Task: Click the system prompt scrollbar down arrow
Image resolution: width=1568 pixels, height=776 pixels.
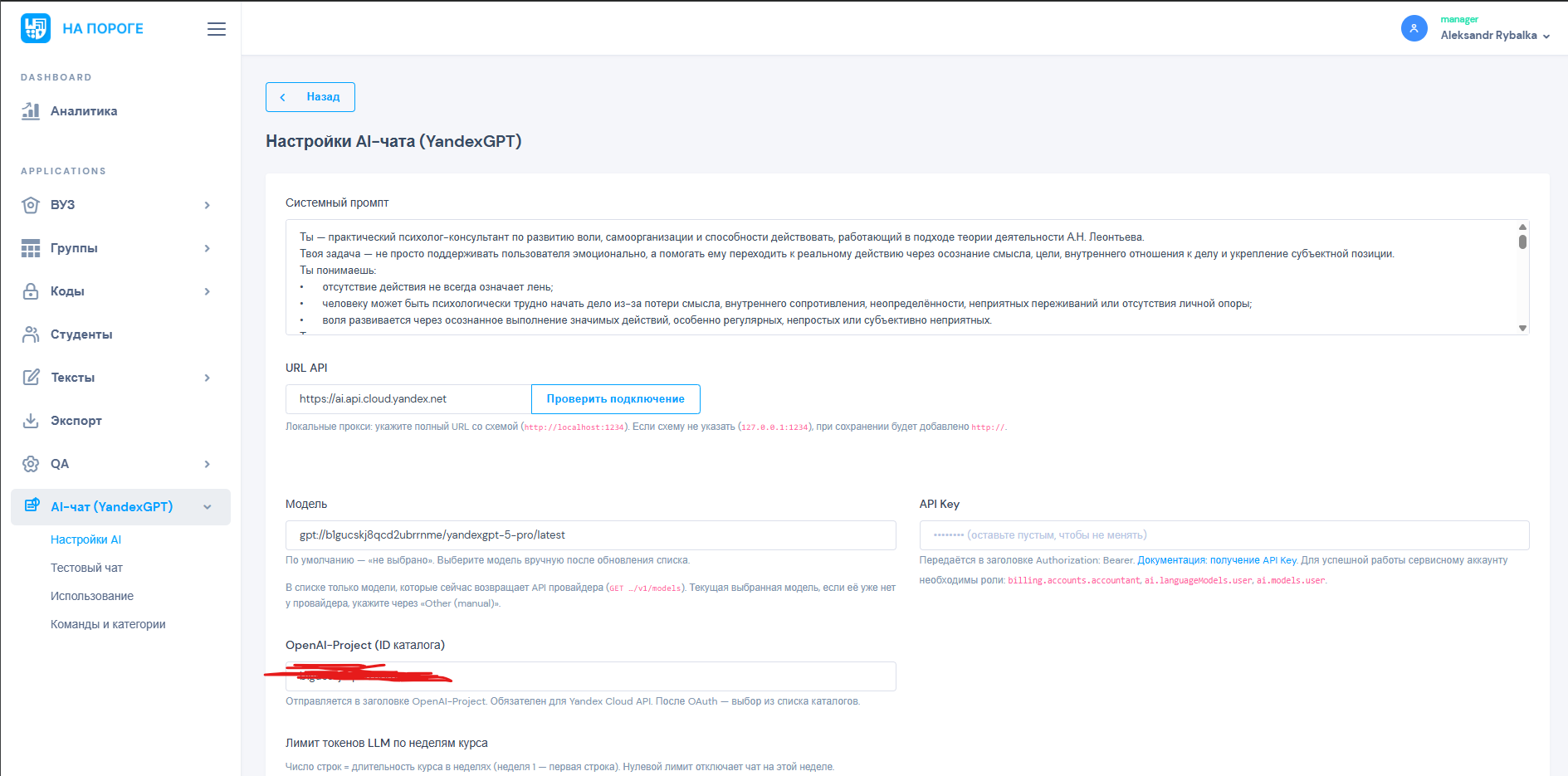Action: pyautogui.click(x=1522, y=328)
